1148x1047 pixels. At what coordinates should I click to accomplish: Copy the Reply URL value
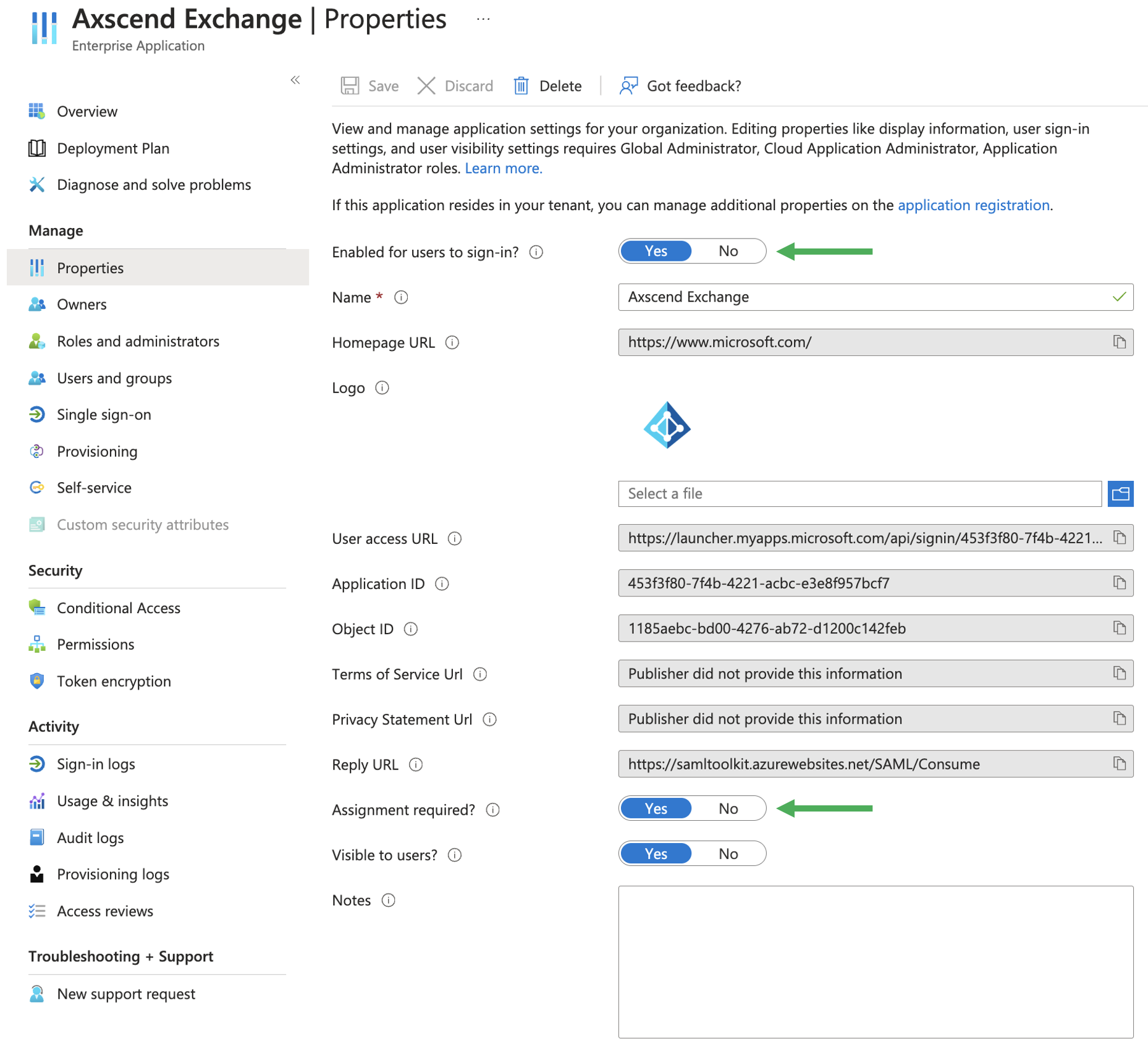(1119, 764)
